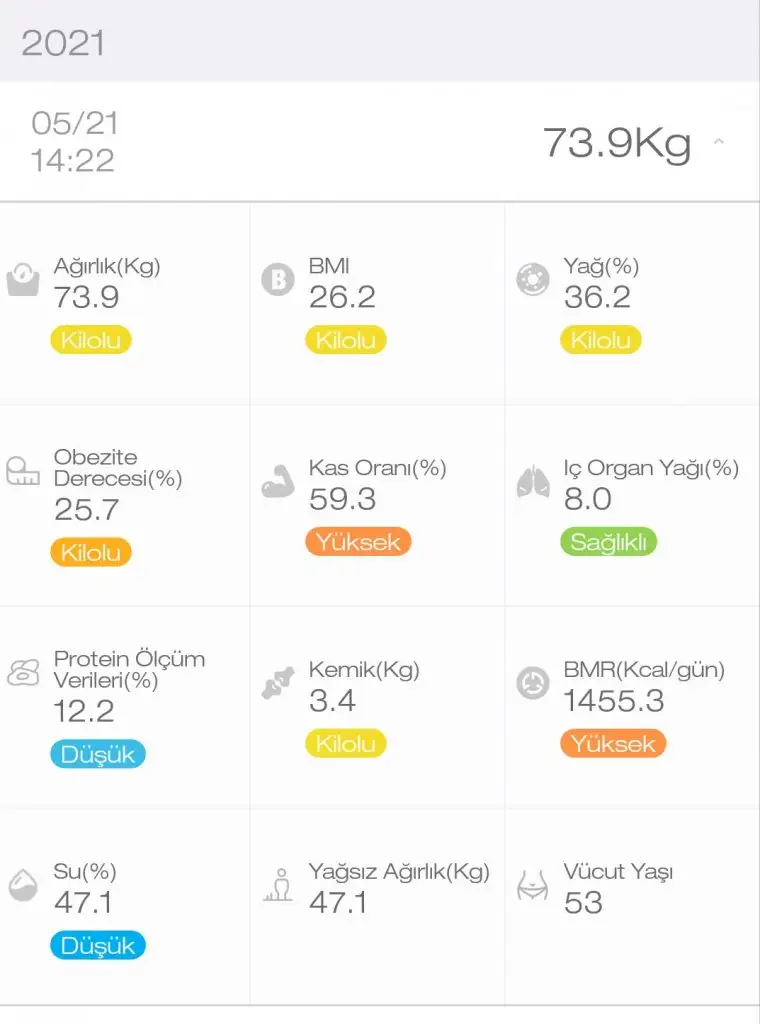This screenshot has height=1024, width=760.
Task: Select the 2021 year header
Action: pos(63,43)
